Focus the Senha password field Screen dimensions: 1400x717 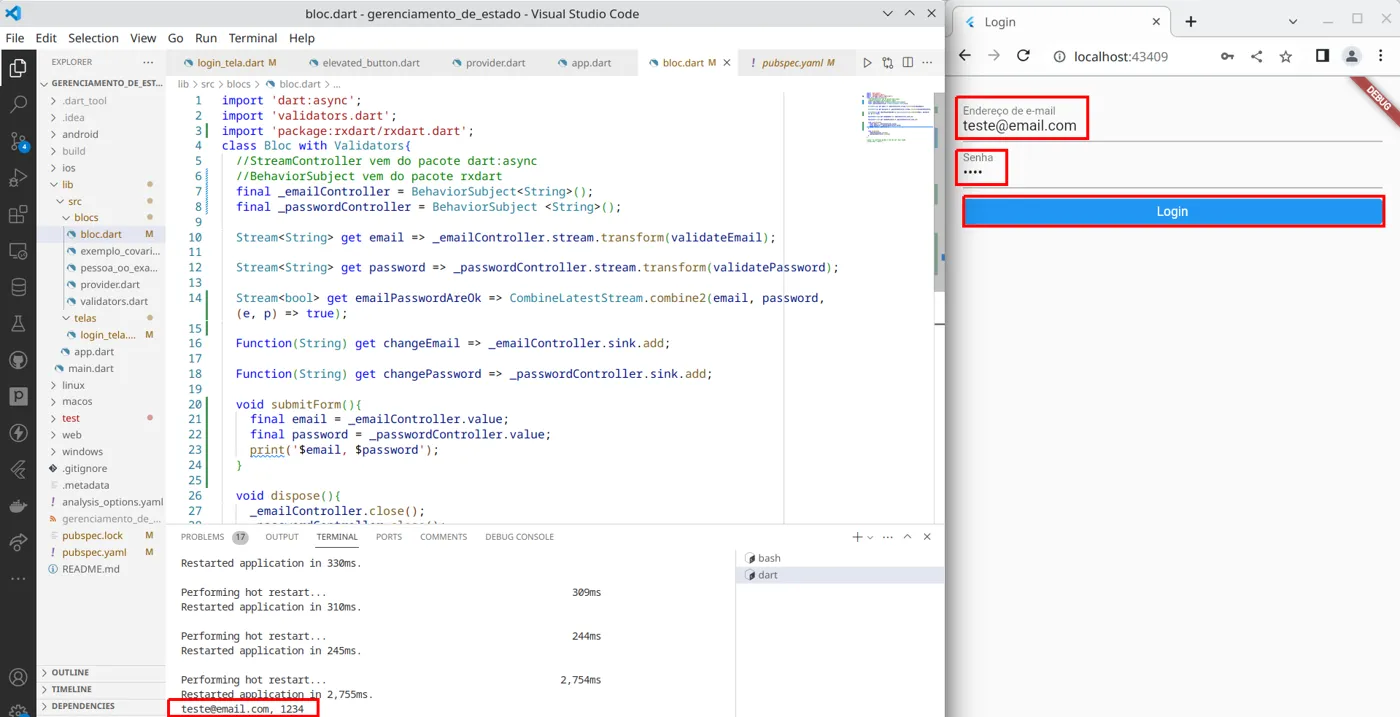1170,167
